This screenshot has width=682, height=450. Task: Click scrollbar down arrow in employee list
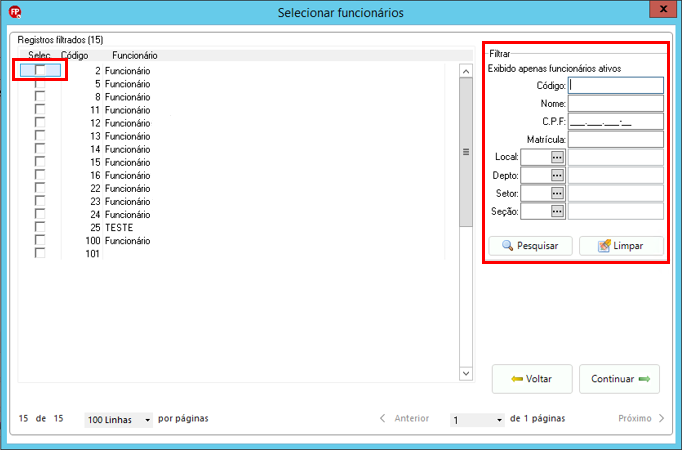coord(466,373)
